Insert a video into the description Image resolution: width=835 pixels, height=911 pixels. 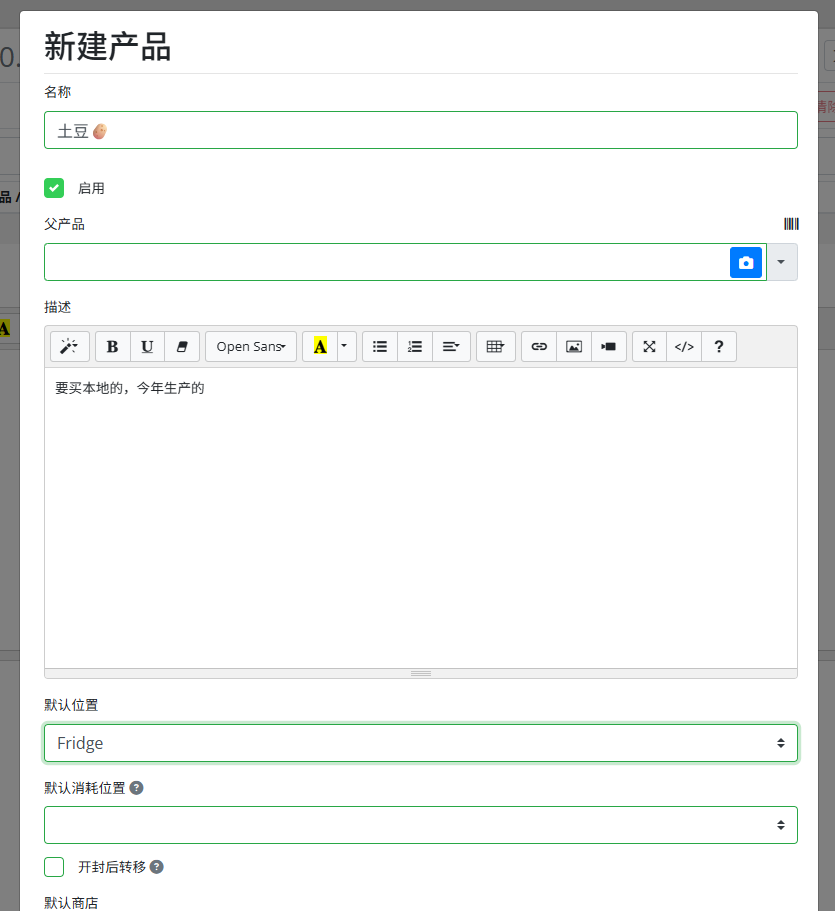pos(609,347)
